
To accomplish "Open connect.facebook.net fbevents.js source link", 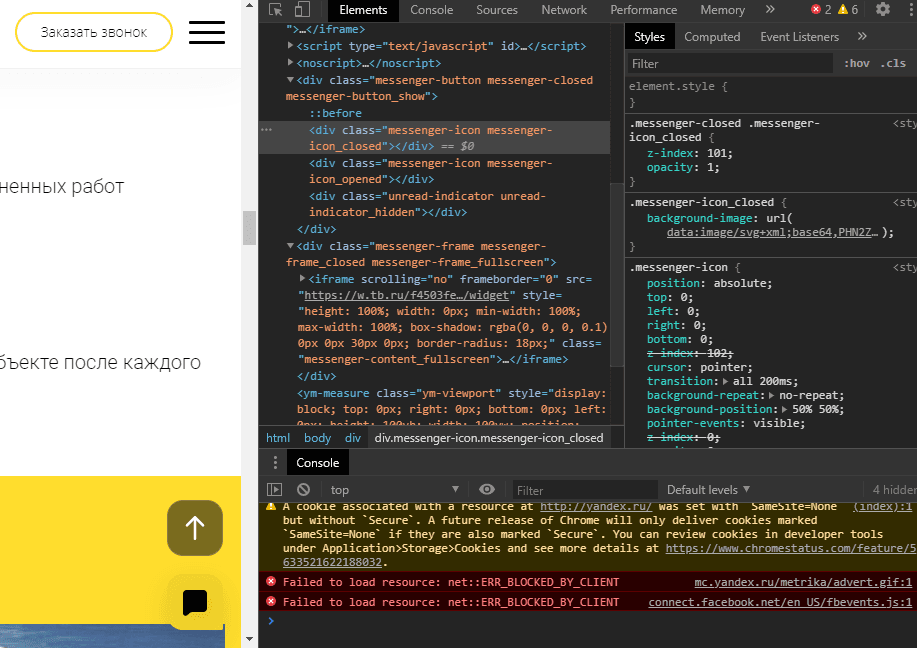I will point(780,602).
